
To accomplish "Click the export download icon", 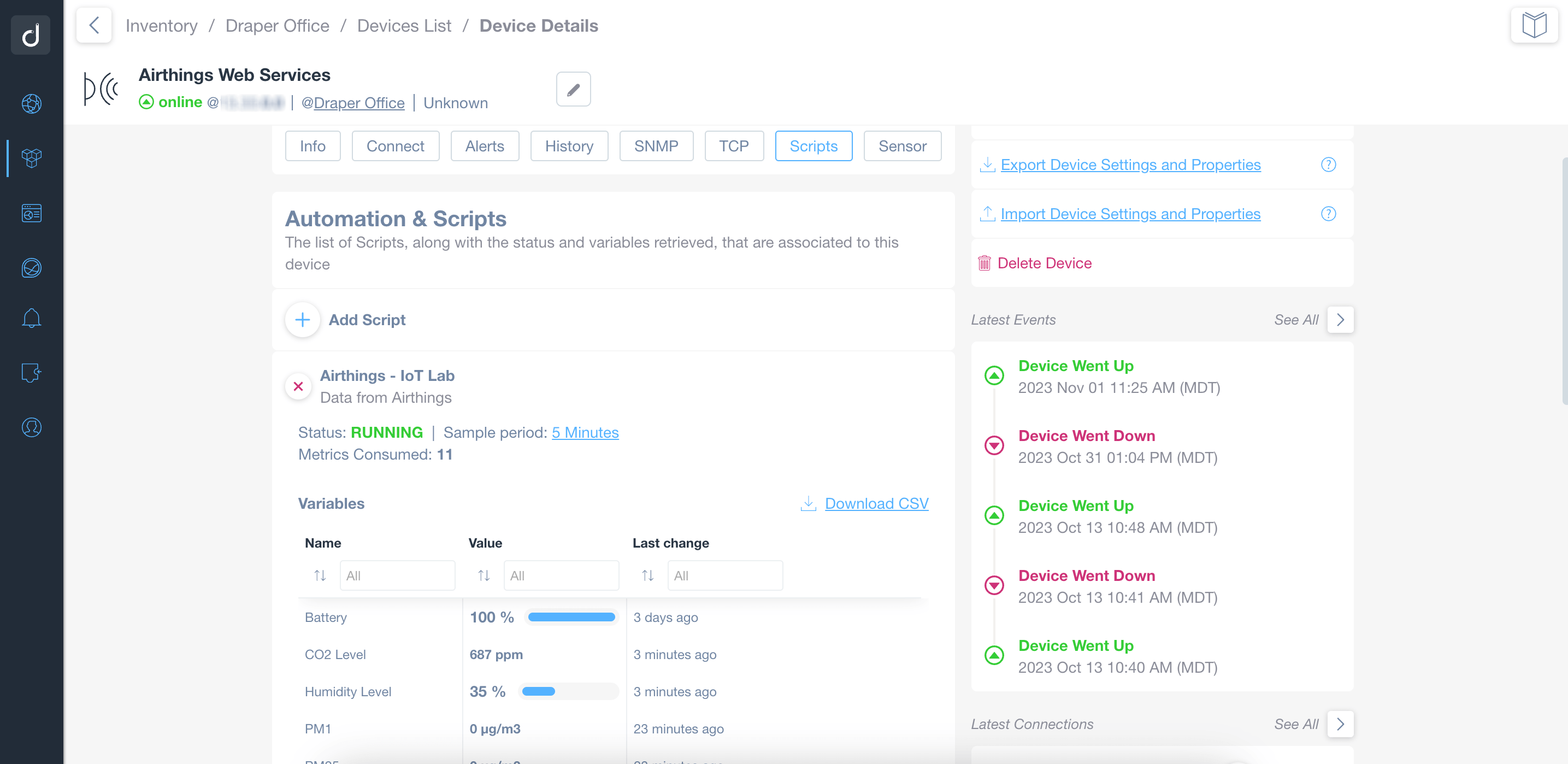I will pos(987,164).
